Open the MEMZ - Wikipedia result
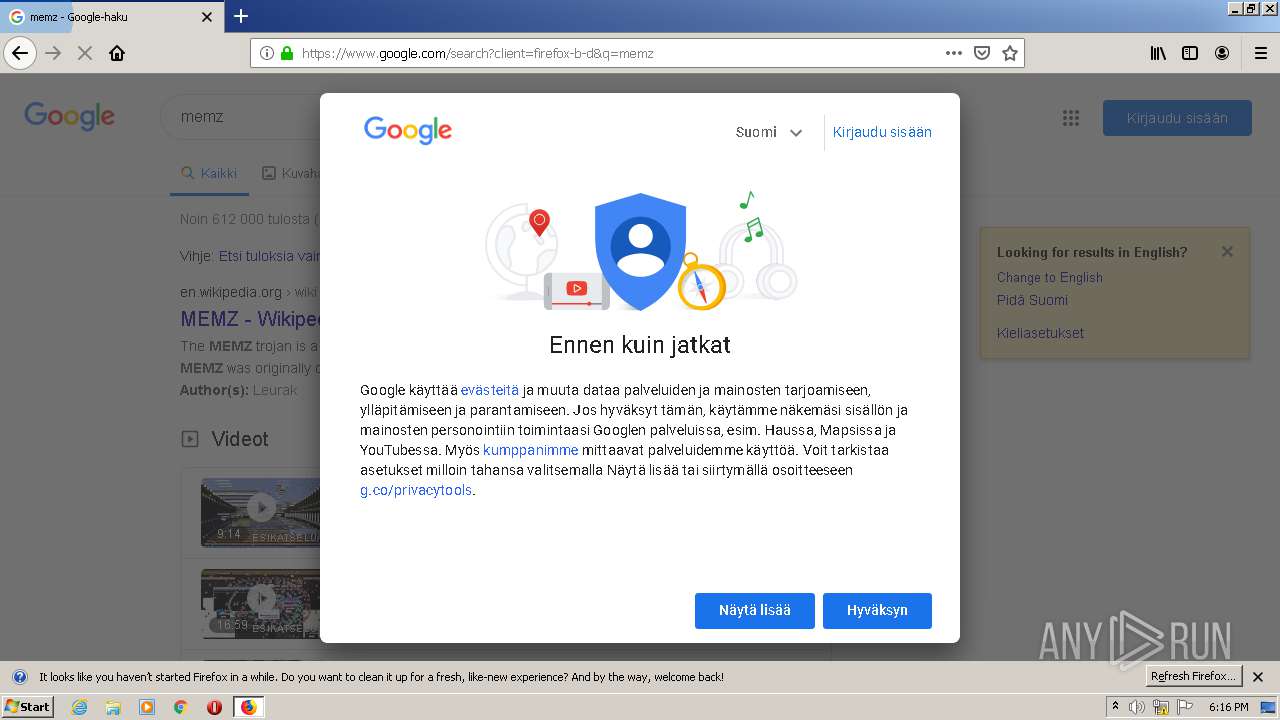This screenshot has height=720, width=1280. pos(251,319)
